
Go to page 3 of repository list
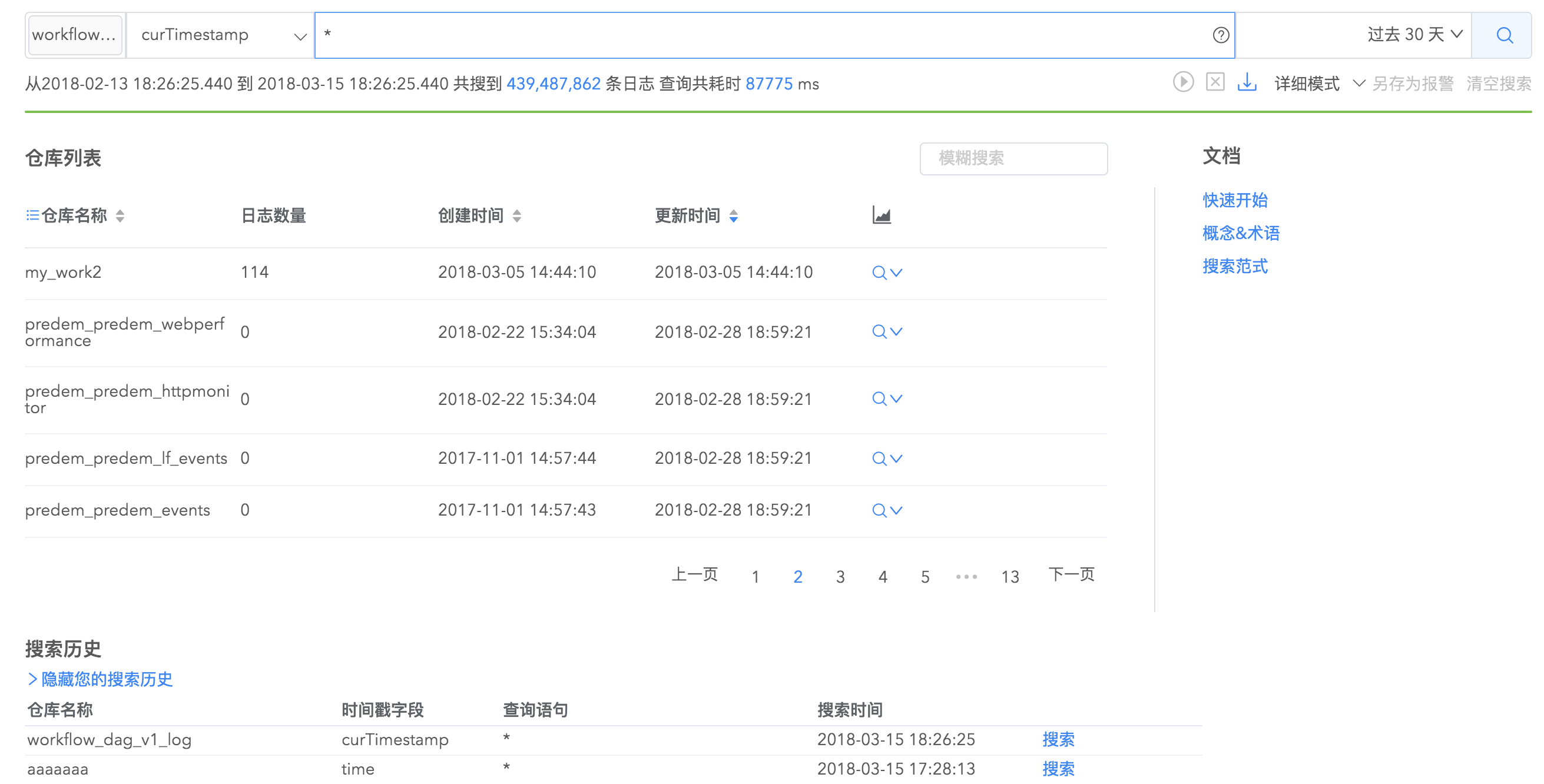pyautogui.click(x=840, y=576)
